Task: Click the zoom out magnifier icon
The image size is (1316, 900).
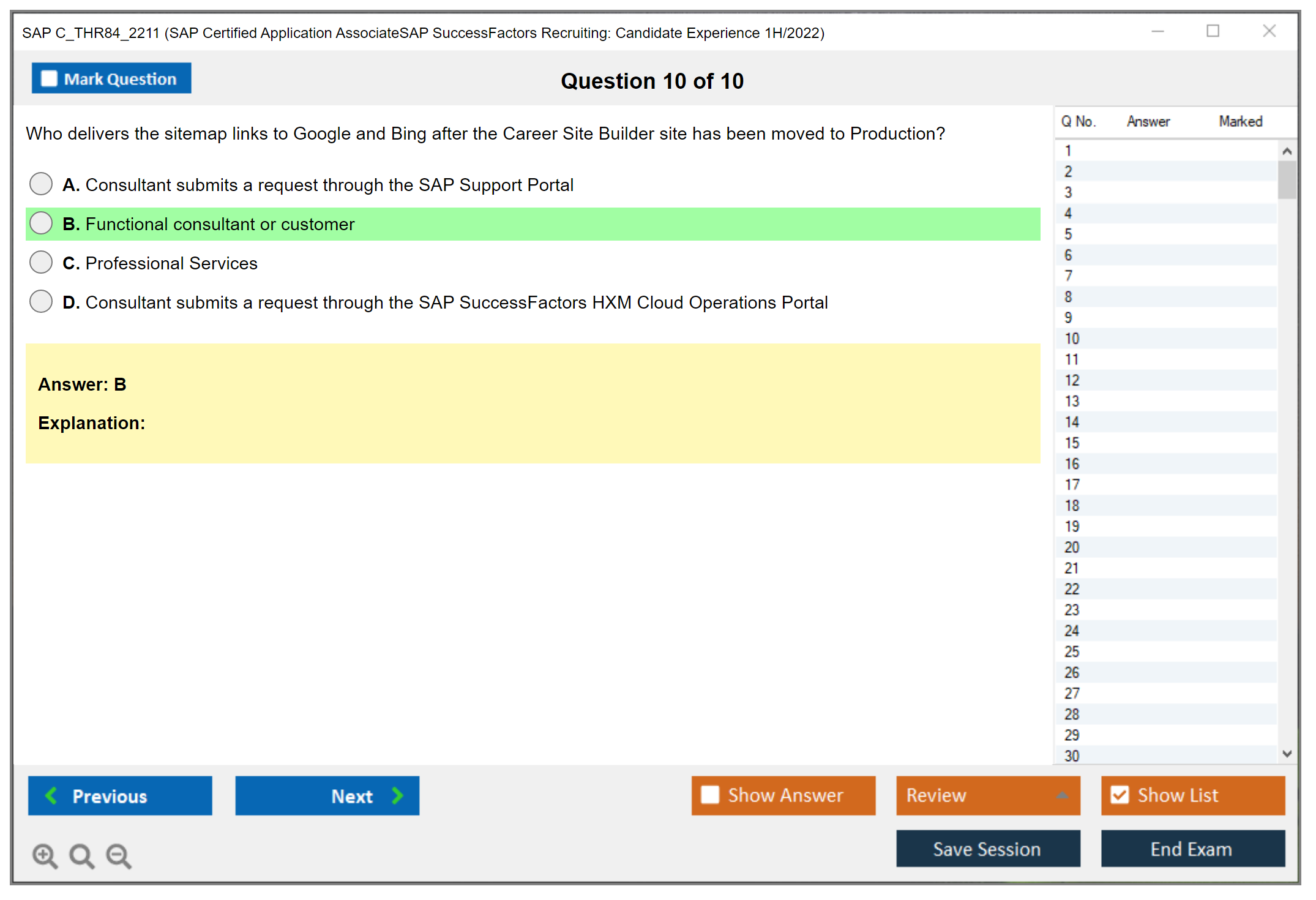Action: (118, 855)
